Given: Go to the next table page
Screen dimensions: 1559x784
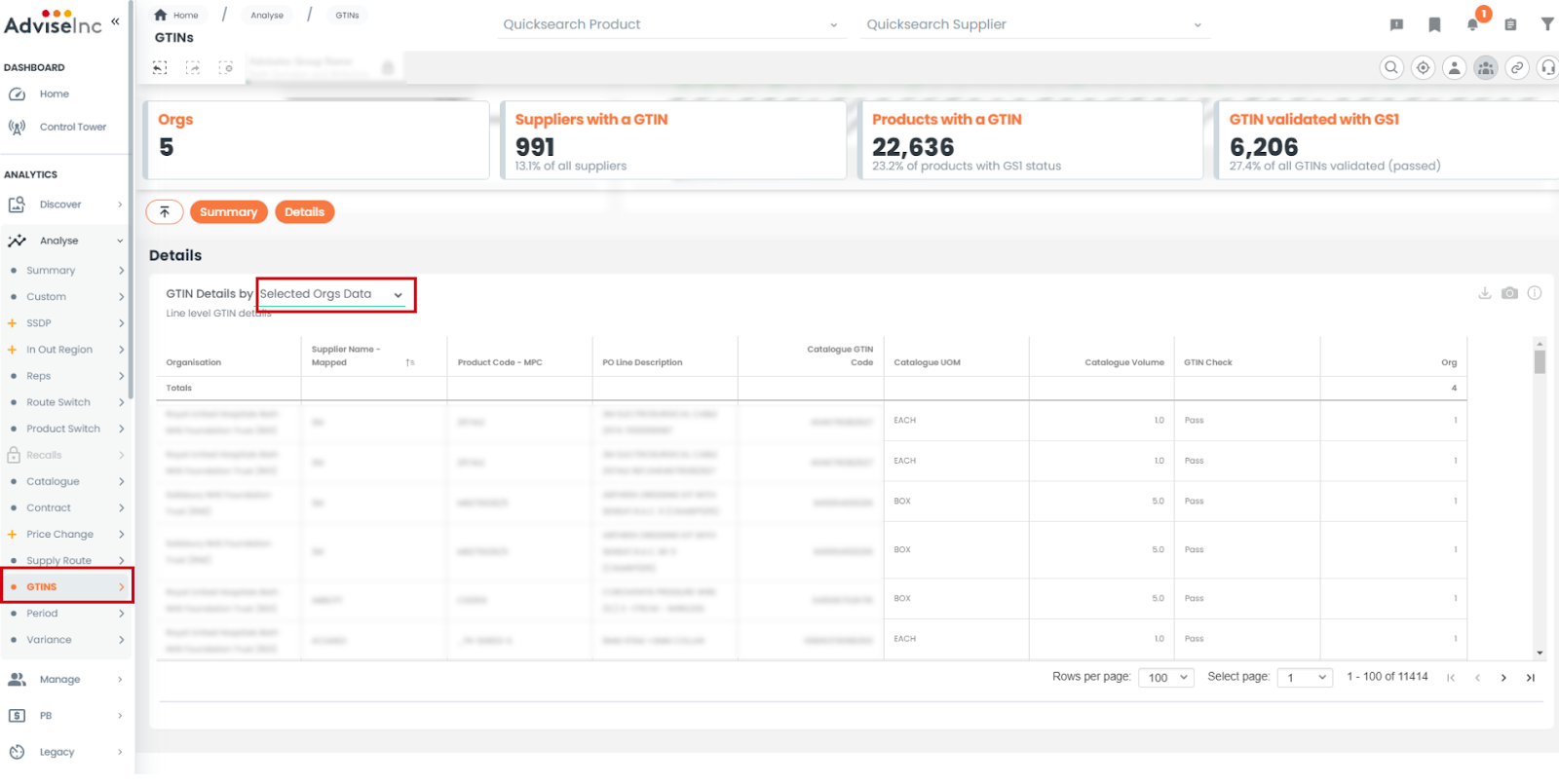Looking at the screenshot, I should 1503,678.
